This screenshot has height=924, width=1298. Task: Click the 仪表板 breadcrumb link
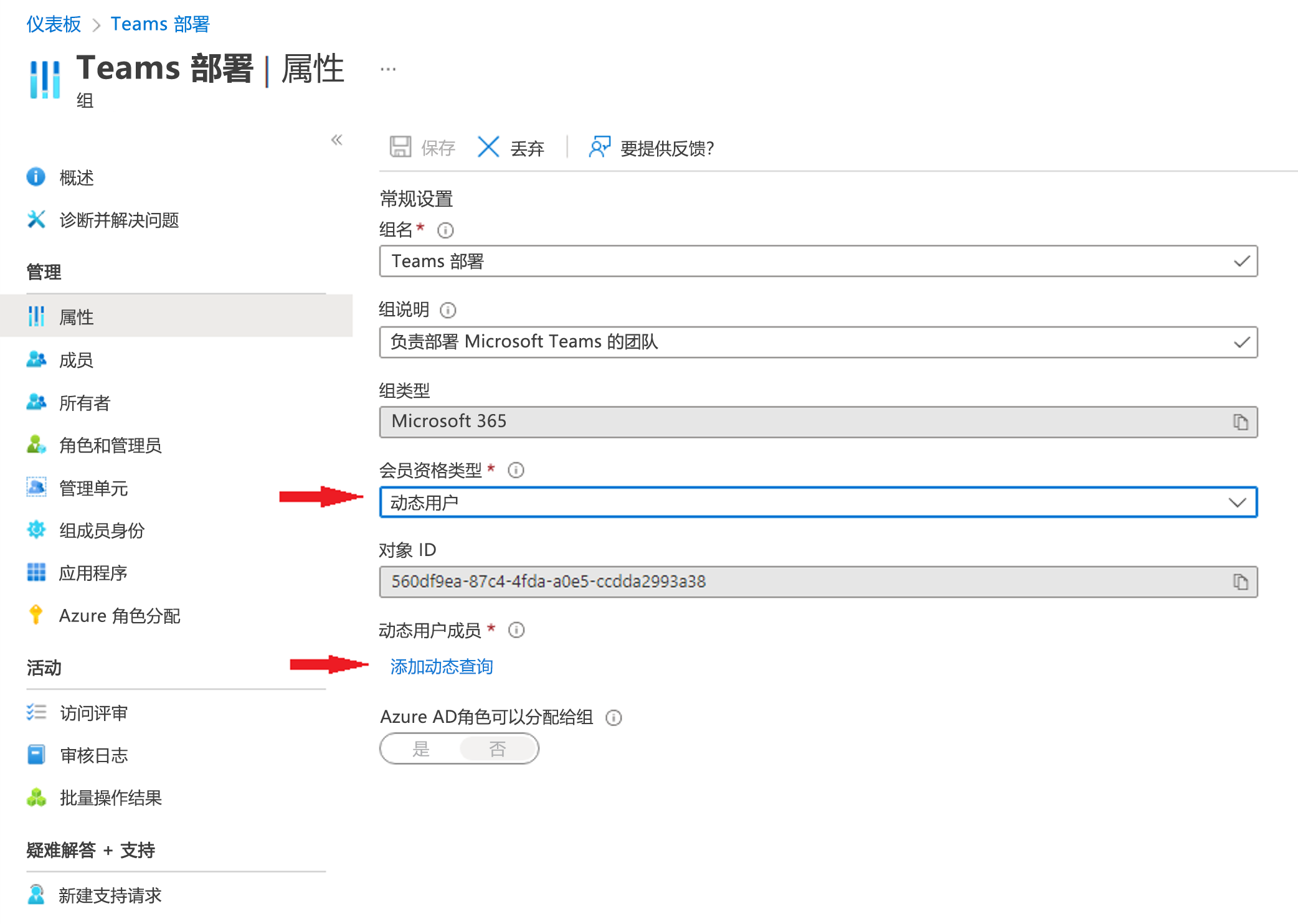click(x=54, y=24)
